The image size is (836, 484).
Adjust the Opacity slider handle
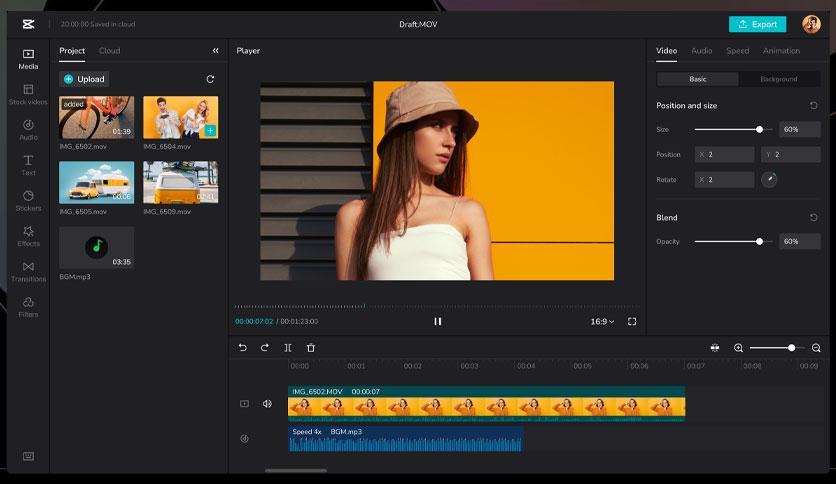(x=759, y=241)
